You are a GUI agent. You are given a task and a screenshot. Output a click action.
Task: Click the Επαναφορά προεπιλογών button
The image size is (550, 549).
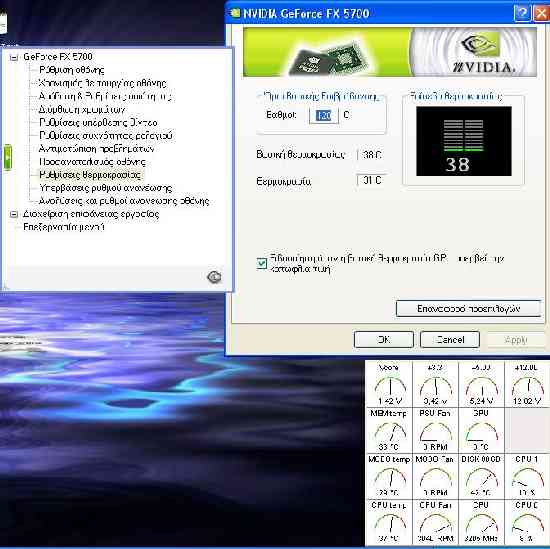point(468,308)
